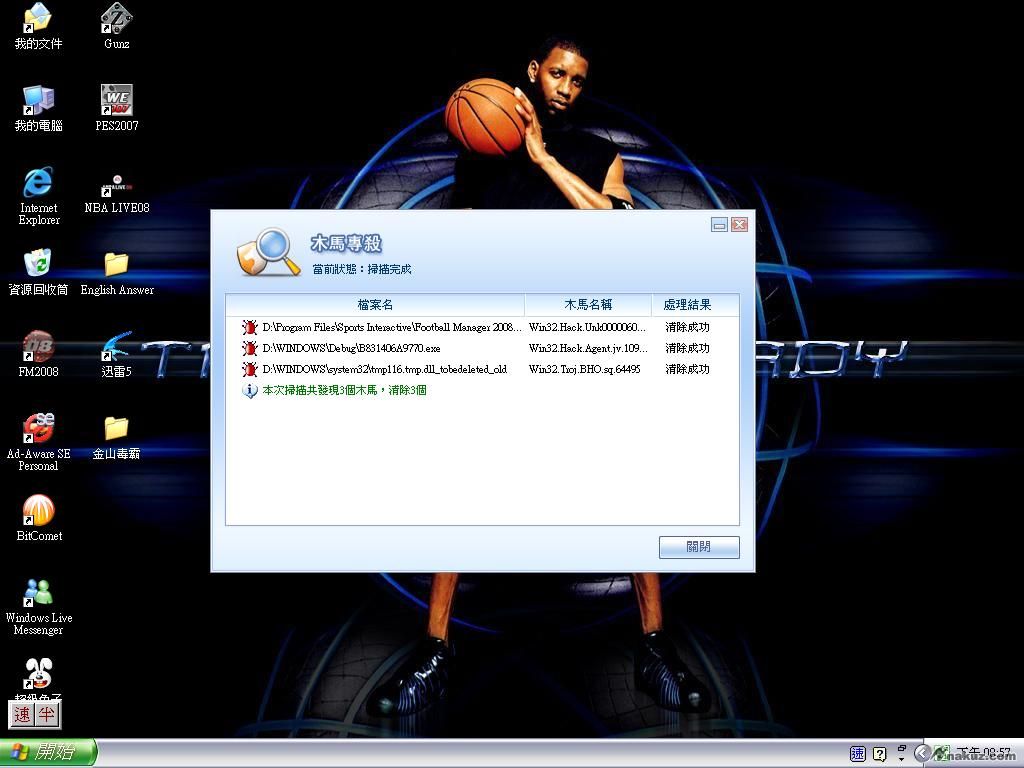Click the Win32.Hack.Agent.jv.109 trojan name

click(588, 348)
